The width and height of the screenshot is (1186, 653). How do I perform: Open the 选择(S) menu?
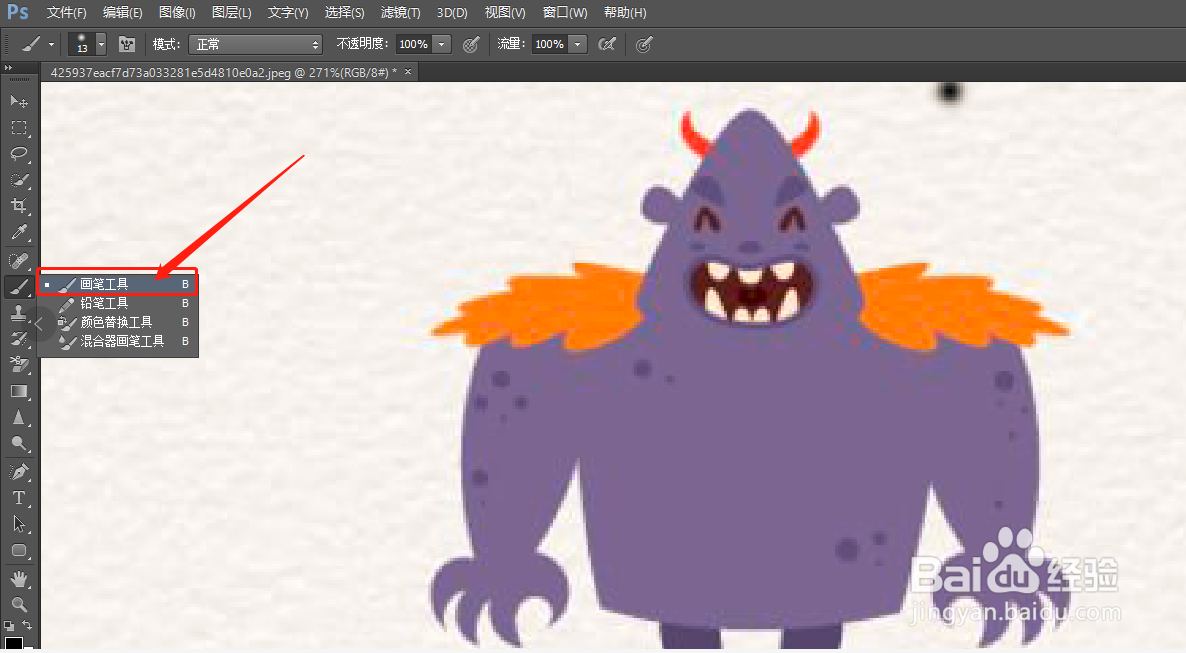344,13
